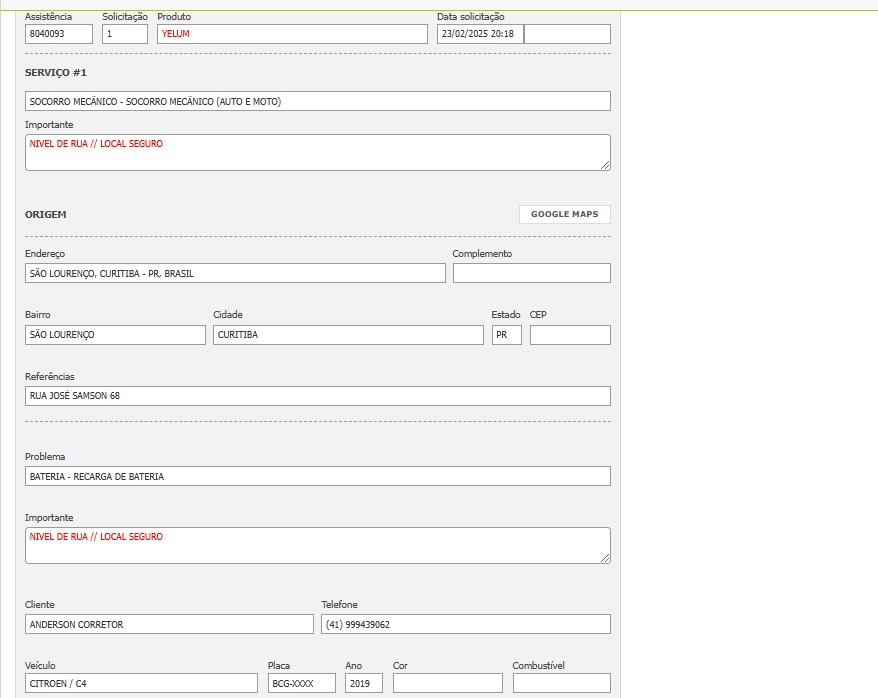Viewport: 878px width, 698px height.
Task: Select the Socorro Mecânico service field
Action: point(317,101)
